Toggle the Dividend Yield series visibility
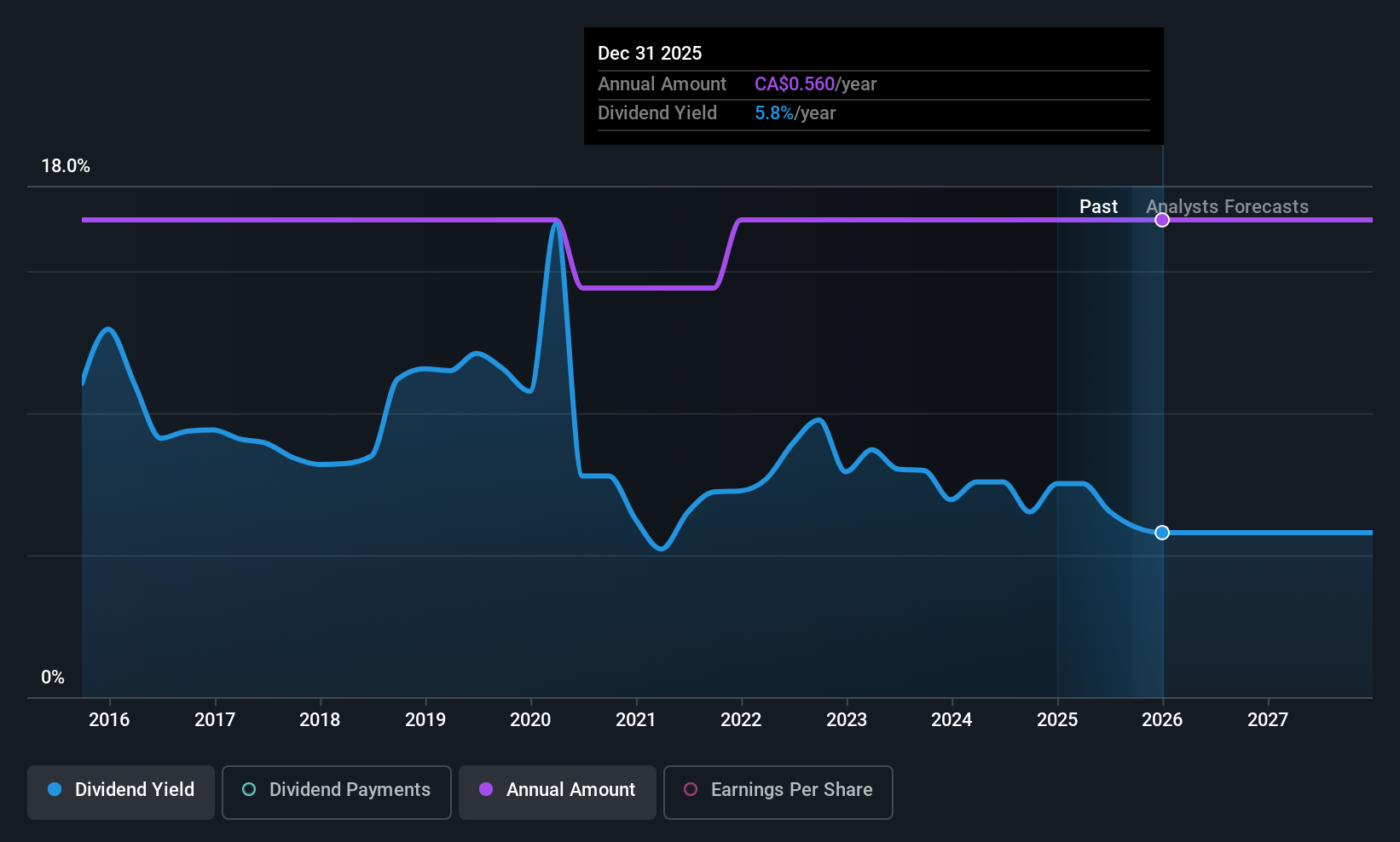 [x=120, y=792]
